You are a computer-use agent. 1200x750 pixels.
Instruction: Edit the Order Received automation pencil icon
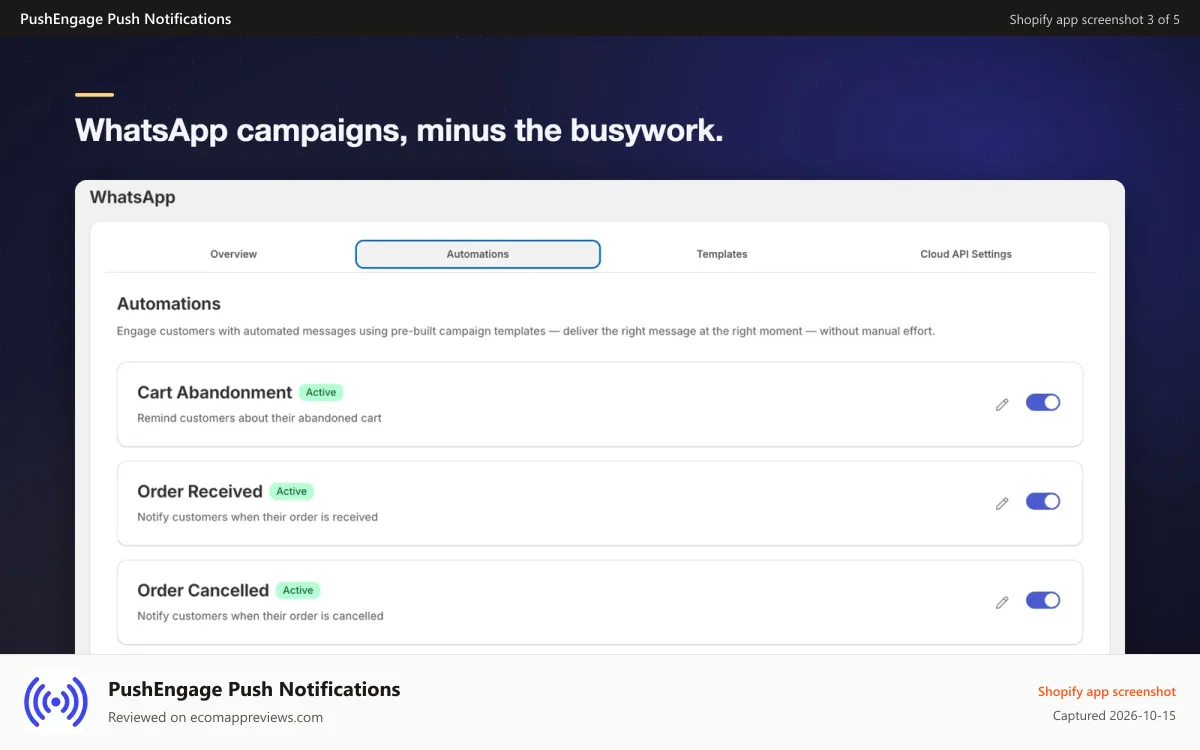tap(1002, 504)
